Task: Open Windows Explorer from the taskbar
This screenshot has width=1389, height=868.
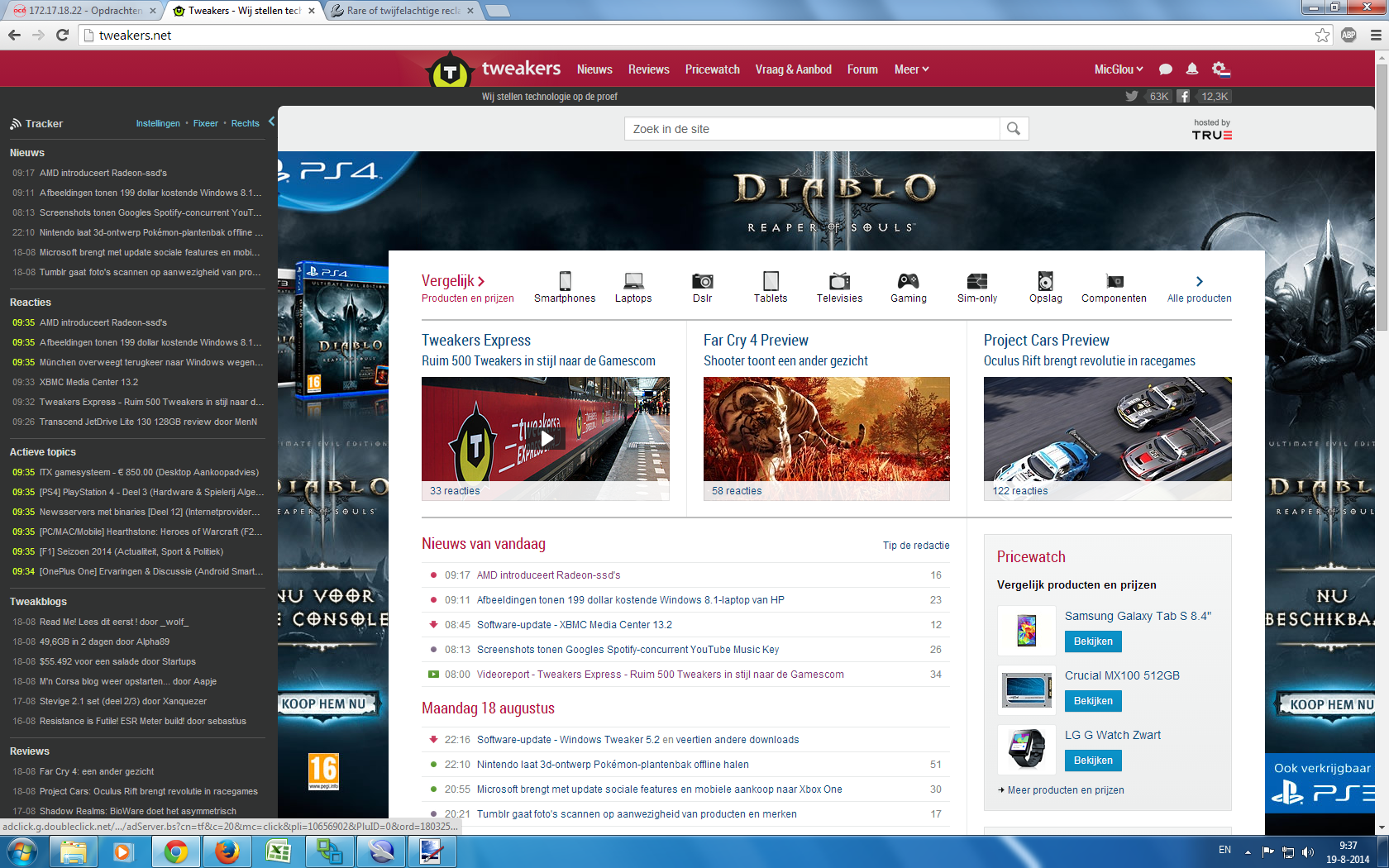Action: tap(73, 851)
